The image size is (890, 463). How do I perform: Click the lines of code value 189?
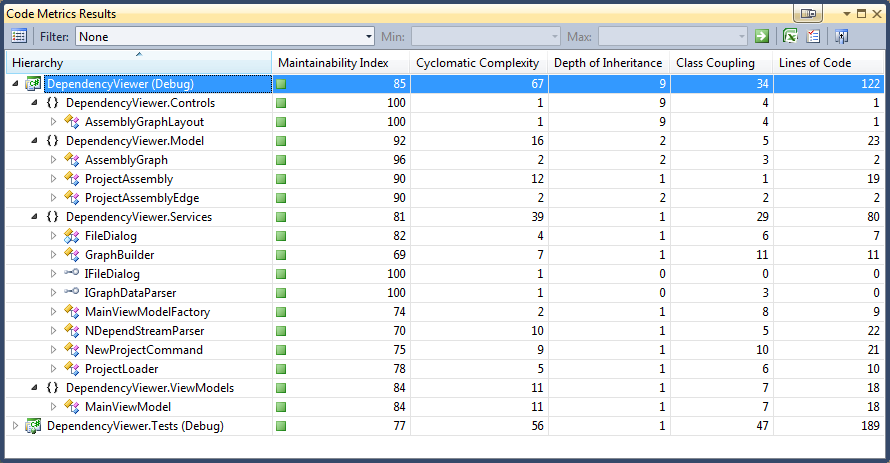[x=870, y=426]
